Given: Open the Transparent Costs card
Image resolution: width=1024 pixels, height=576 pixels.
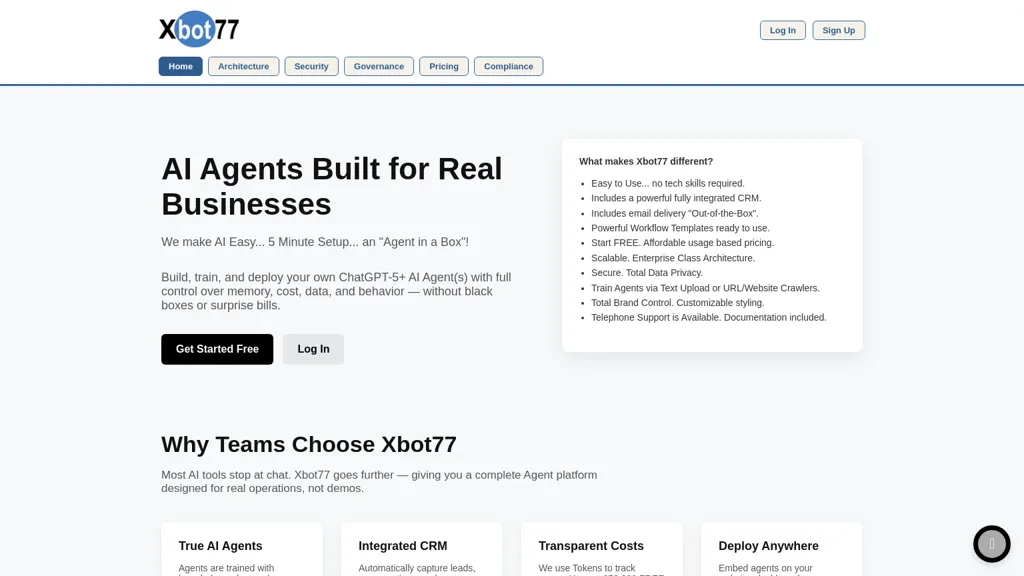Looking at the screenshot, I should coord(601,549).
